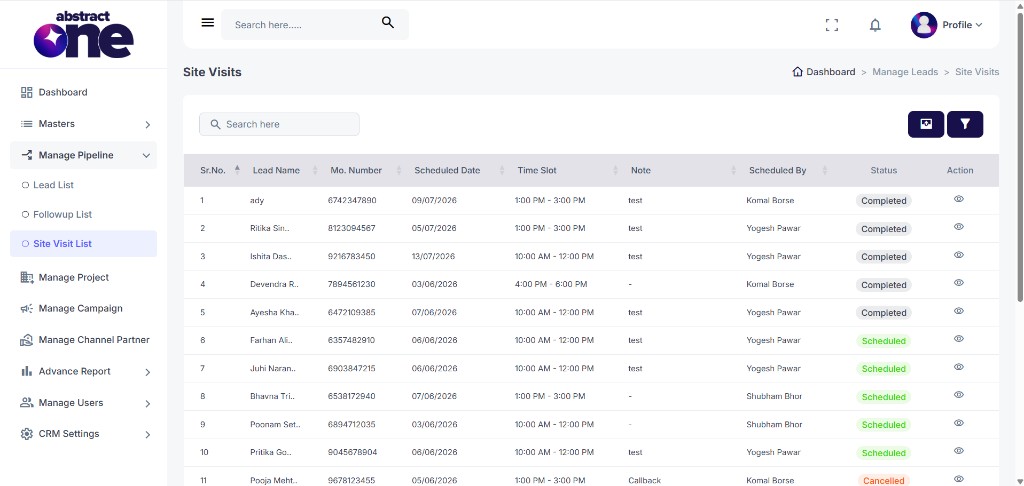This screenshot has height=486, width=1024.
Task: Click eye icon for Ishita Das.. row
Action: tap(959, 255)
